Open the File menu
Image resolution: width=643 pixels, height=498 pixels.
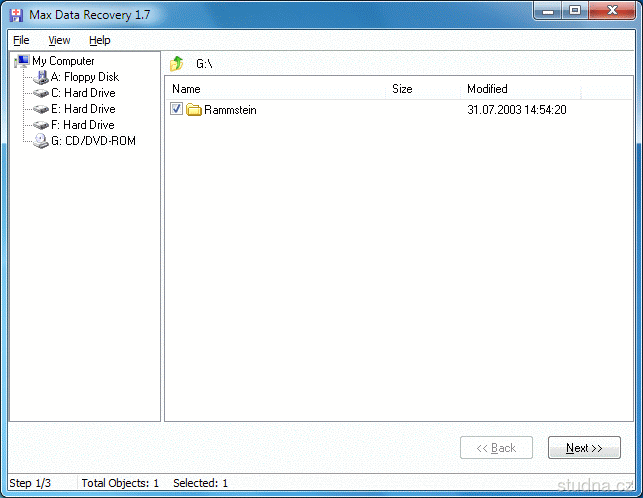[21, 40]
